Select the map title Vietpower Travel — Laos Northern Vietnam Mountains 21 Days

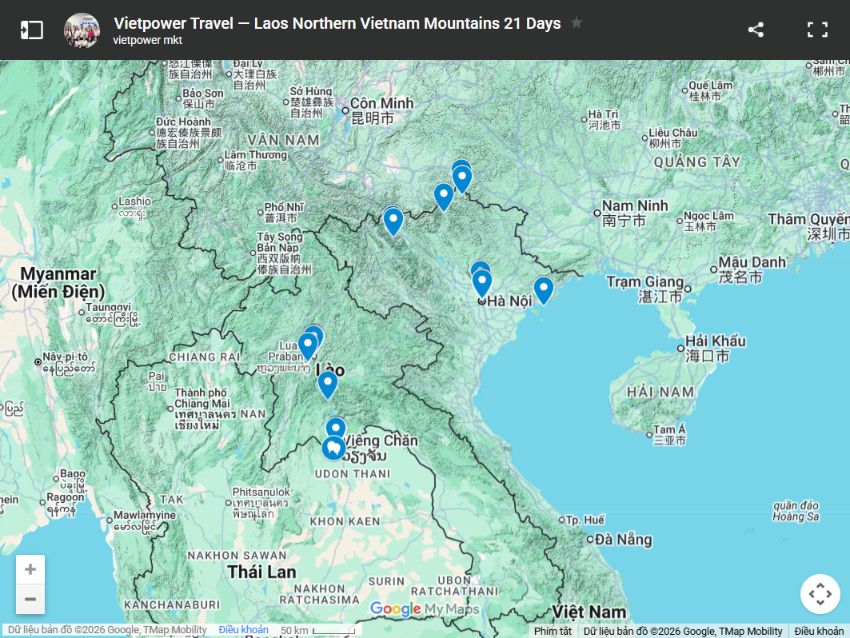pos(337,23)
